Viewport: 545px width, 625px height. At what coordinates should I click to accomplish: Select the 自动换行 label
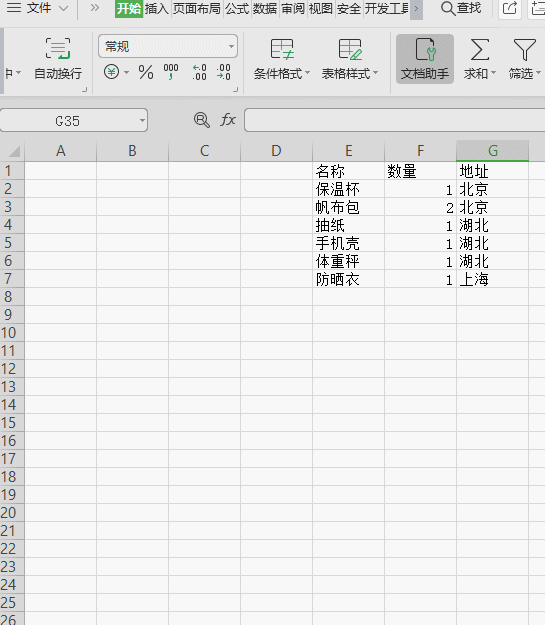[x=58, y=73]
